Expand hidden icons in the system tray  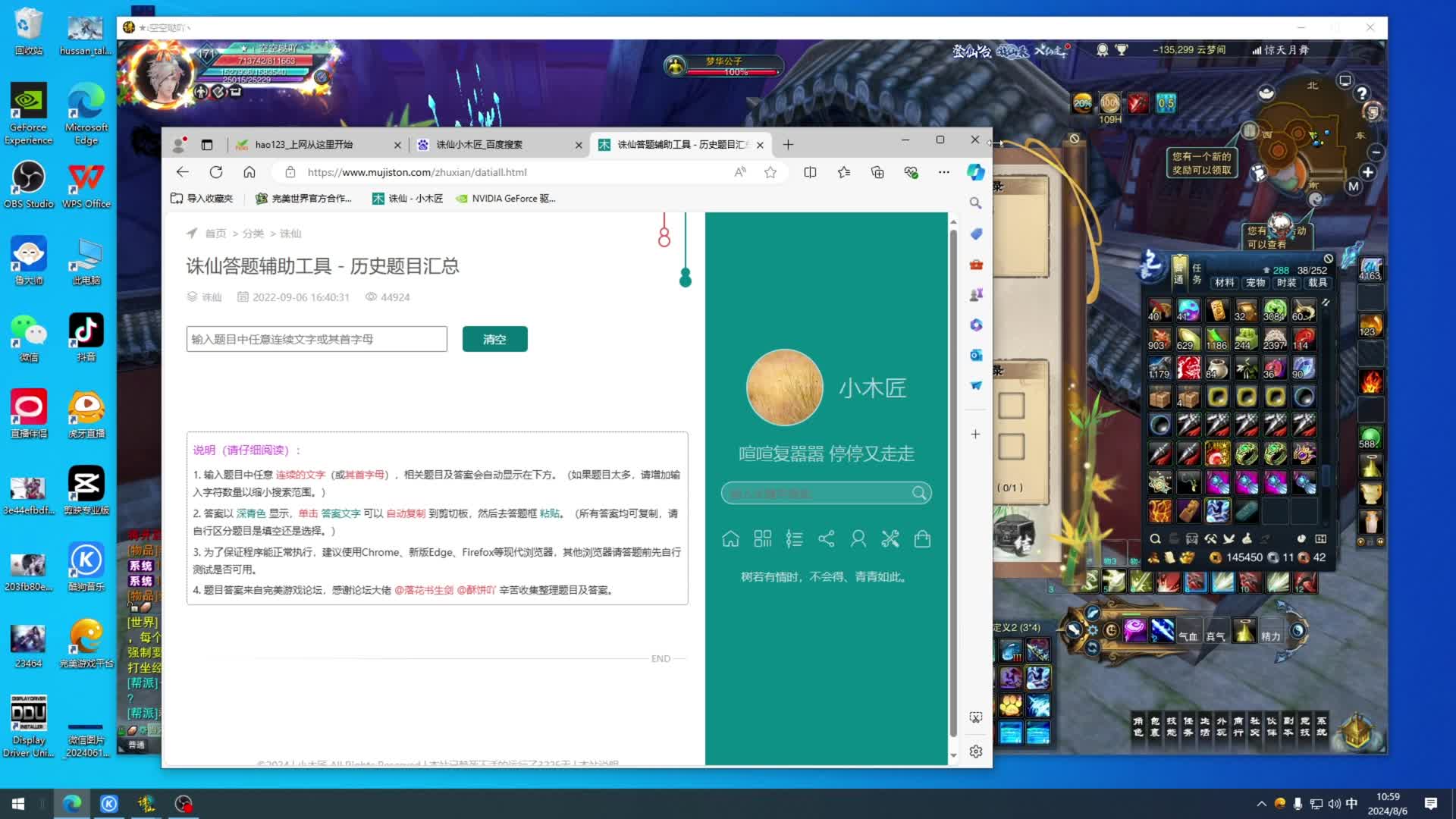pyautogui.click(x=1261, y=803)
